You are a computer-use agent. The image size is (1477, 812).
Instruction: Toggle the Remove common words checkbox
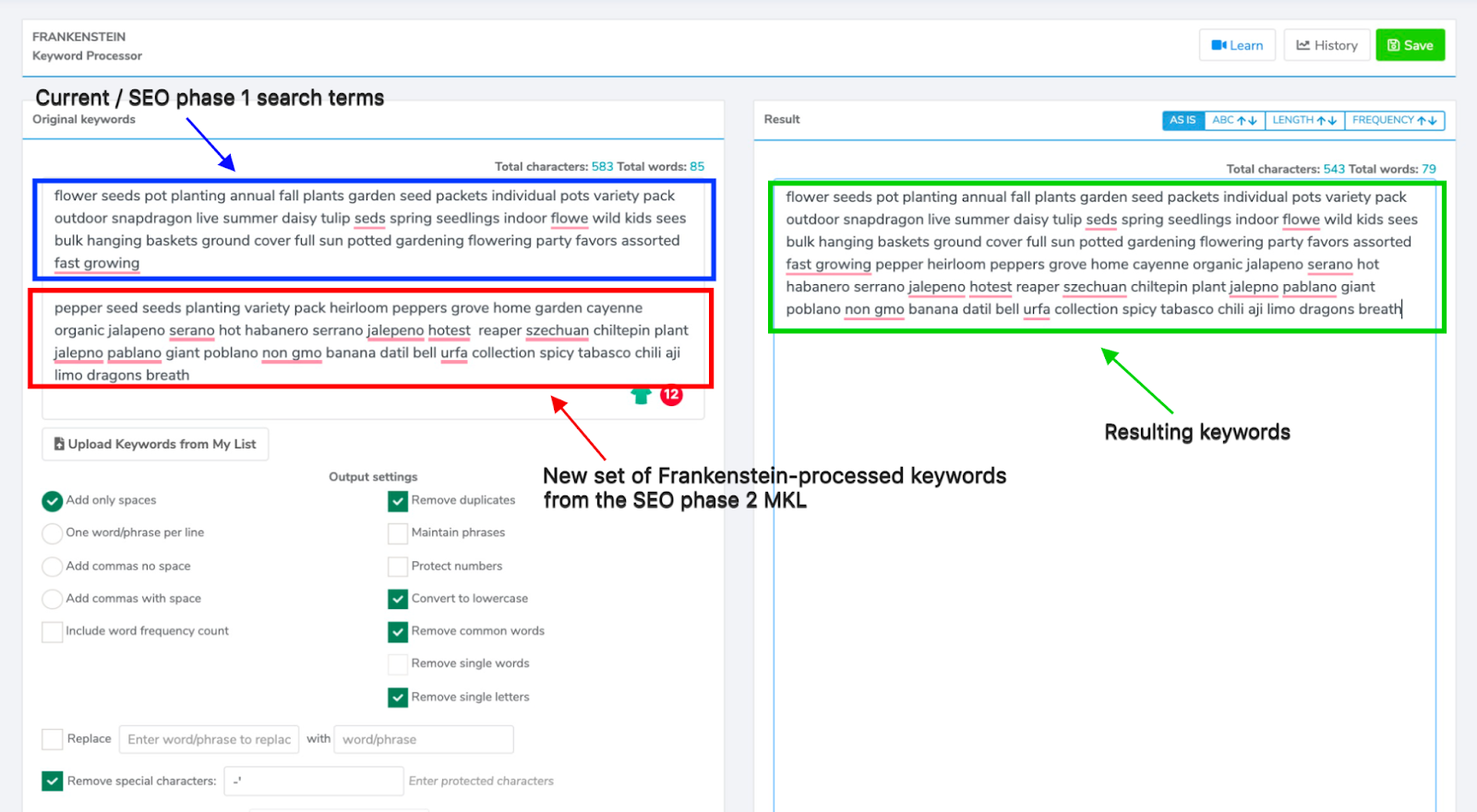(x=398, y=631)
